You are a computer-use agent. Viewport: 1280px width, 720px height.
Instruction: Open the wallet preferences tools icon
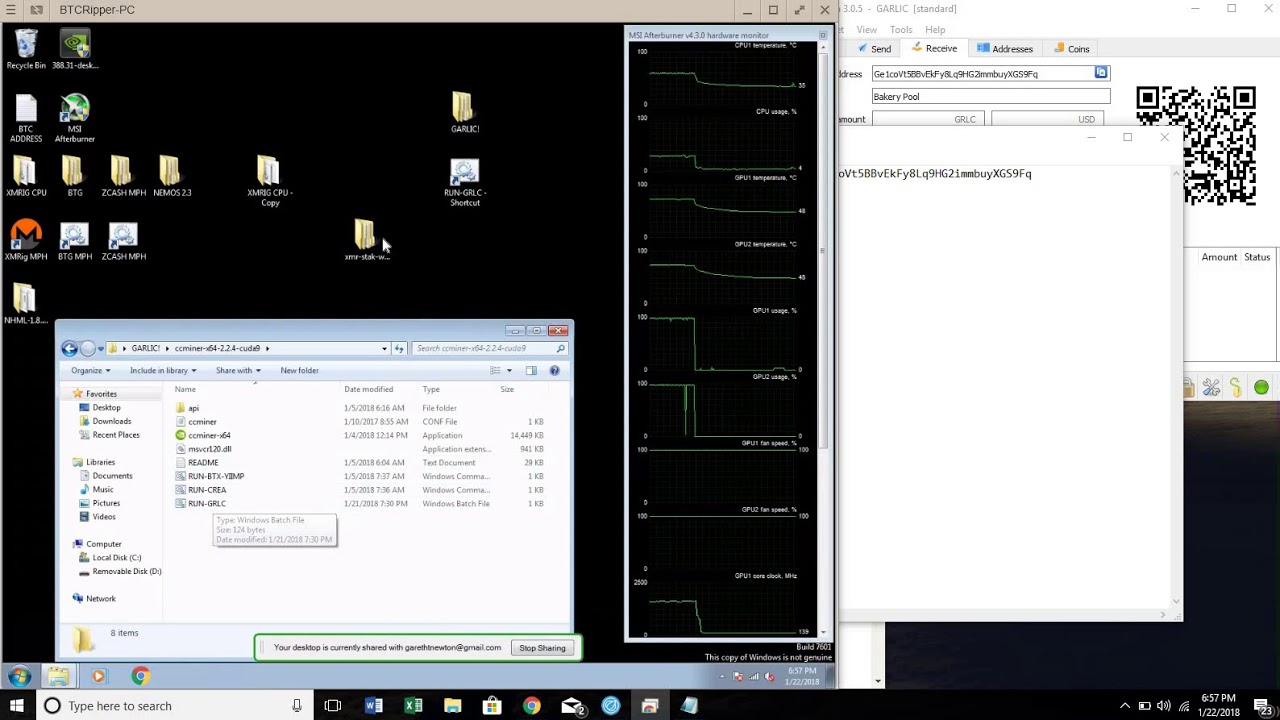(x=1211, y=388)
